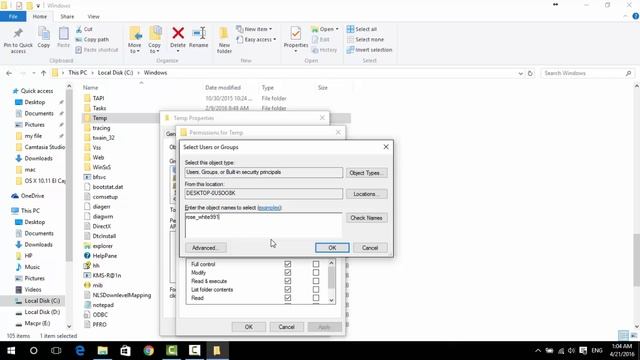Image resolution: width=640 pixels, height=360 pixels.
Task: Switch to the Share ribbon tab
Action: [x=67, y=16]
